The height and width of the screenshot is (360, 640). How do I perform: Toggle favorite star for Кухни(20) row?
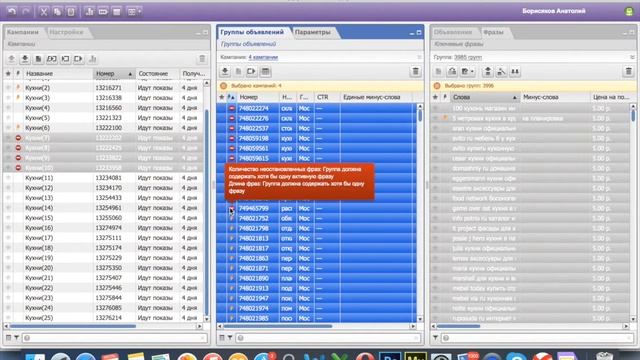click(x=8, y=268)
